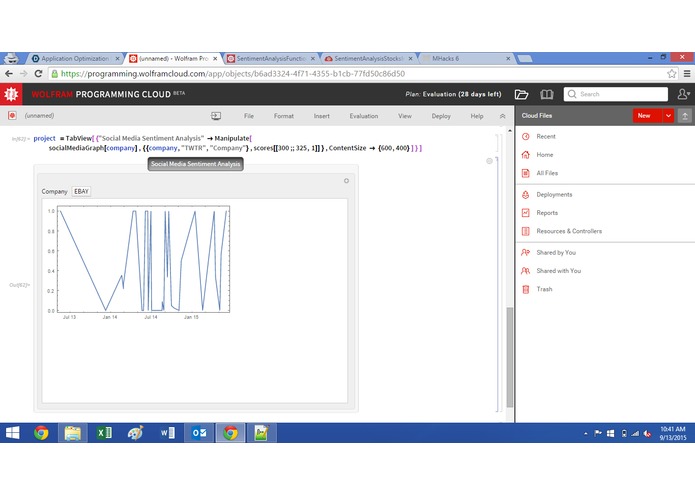Click the notebook vertical scrollbar thumb
Screen dimensions: 695x494
pos(510,357)
